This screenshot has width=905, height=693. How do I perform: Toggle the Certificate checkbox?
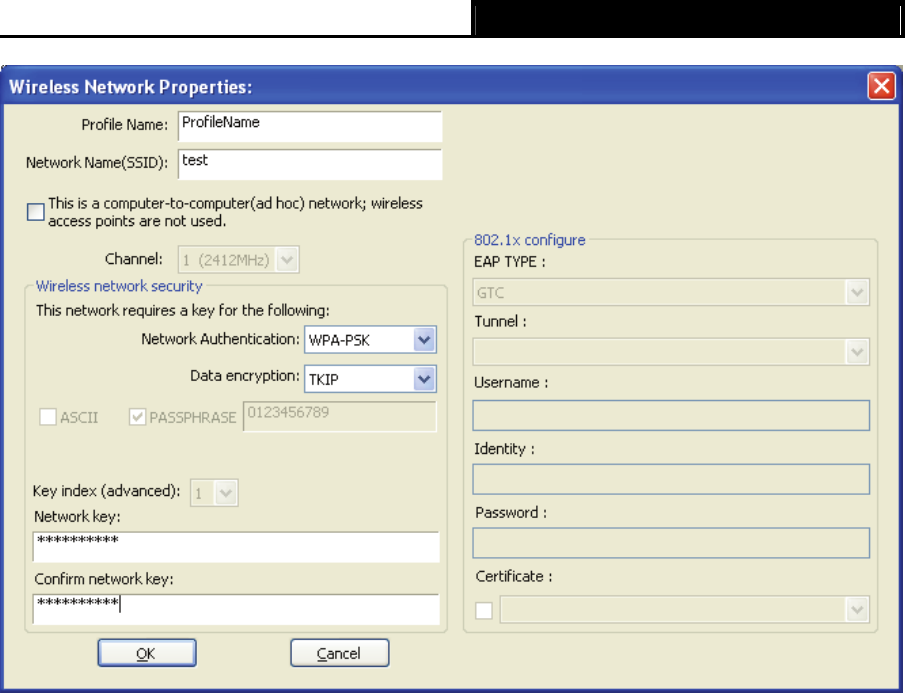484,610
